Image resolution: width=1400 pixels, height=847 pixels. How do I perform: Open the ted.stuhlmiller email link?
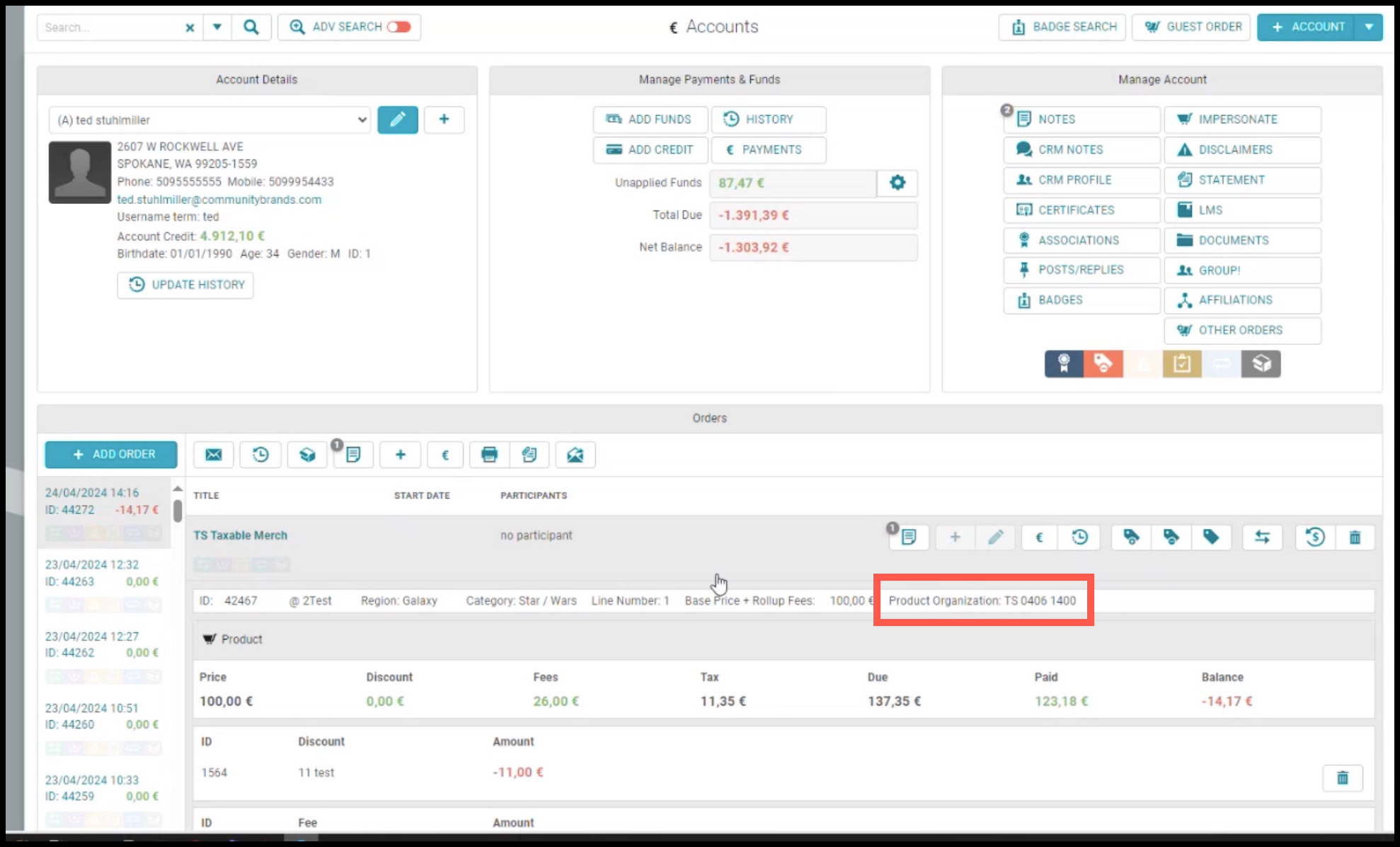coord(219,200)
